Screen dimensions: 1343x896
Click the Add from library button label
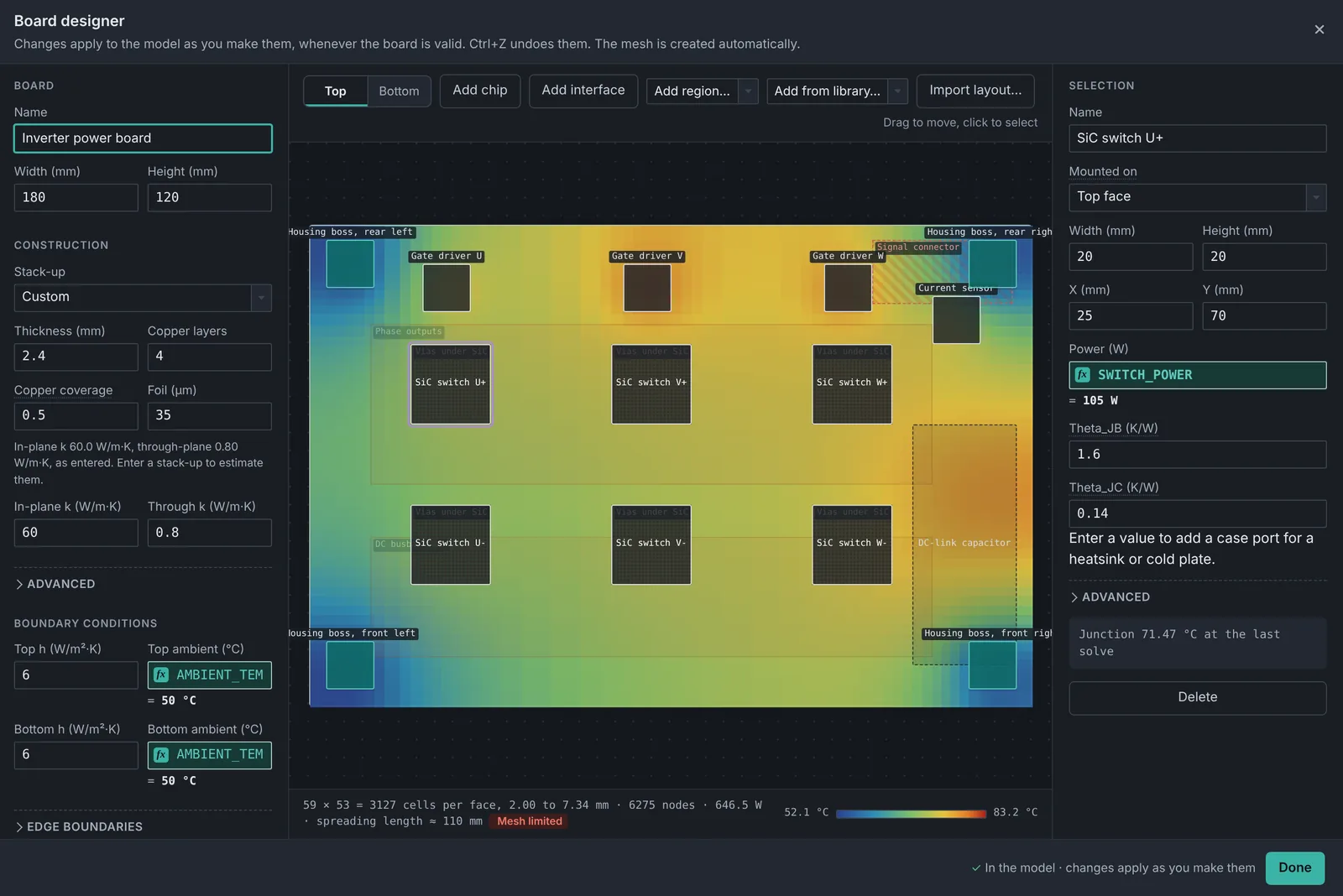tap(828, 91)
